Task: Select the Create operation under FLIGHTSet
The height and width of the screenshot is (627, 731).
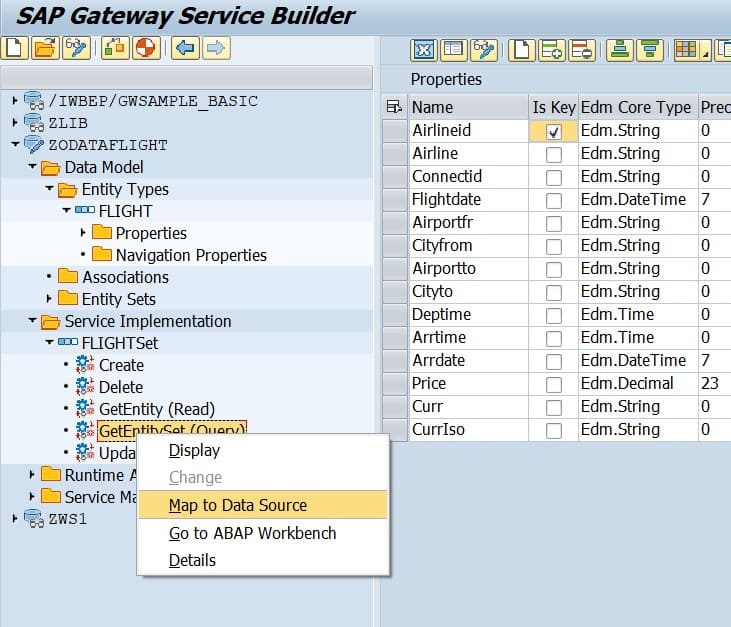Action: pyautogui.click(x=121, y=365)
